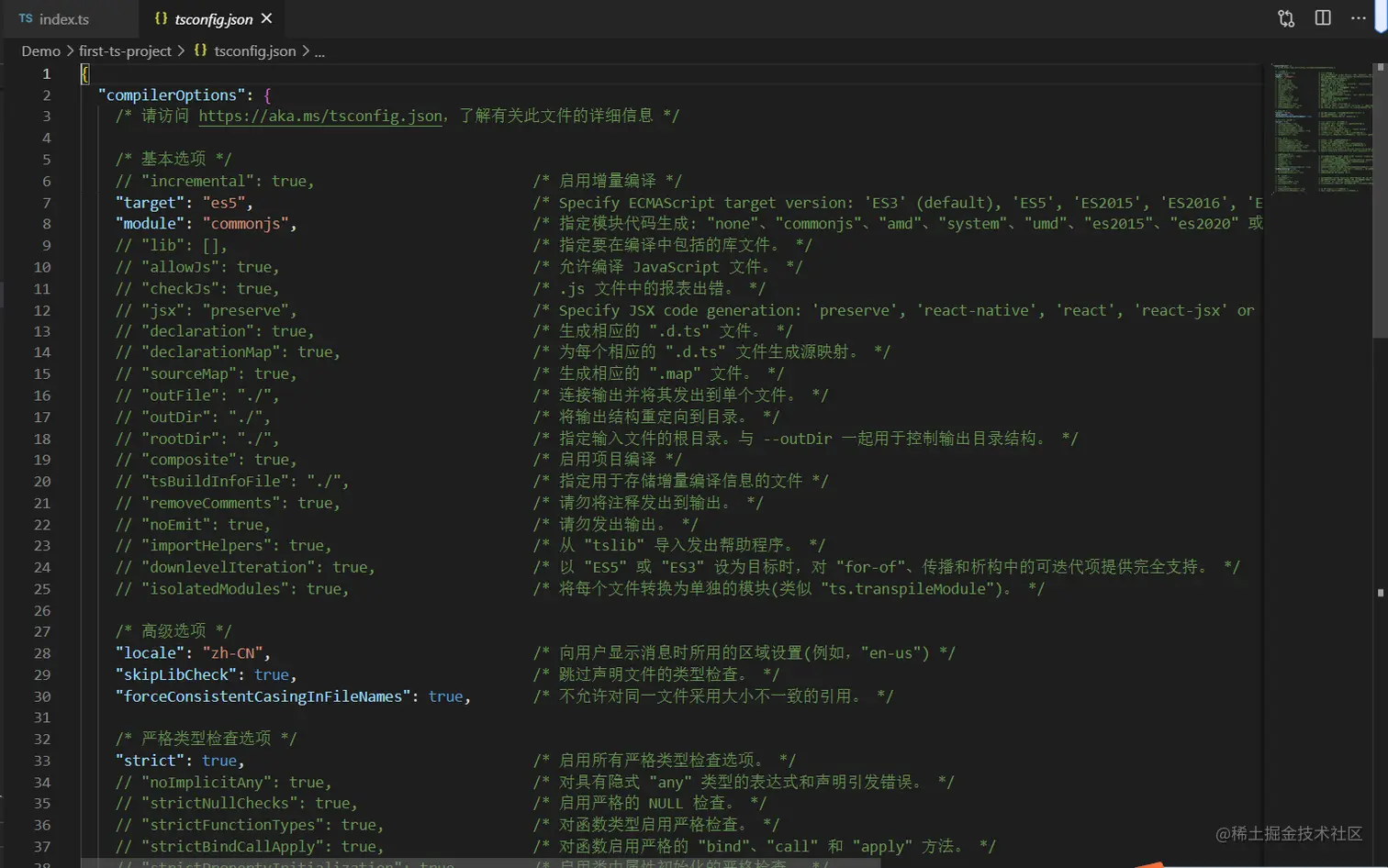The image size is (1388, 868).
Task: Click the commented "isolatedModules" option
Action: click(232, 589)
